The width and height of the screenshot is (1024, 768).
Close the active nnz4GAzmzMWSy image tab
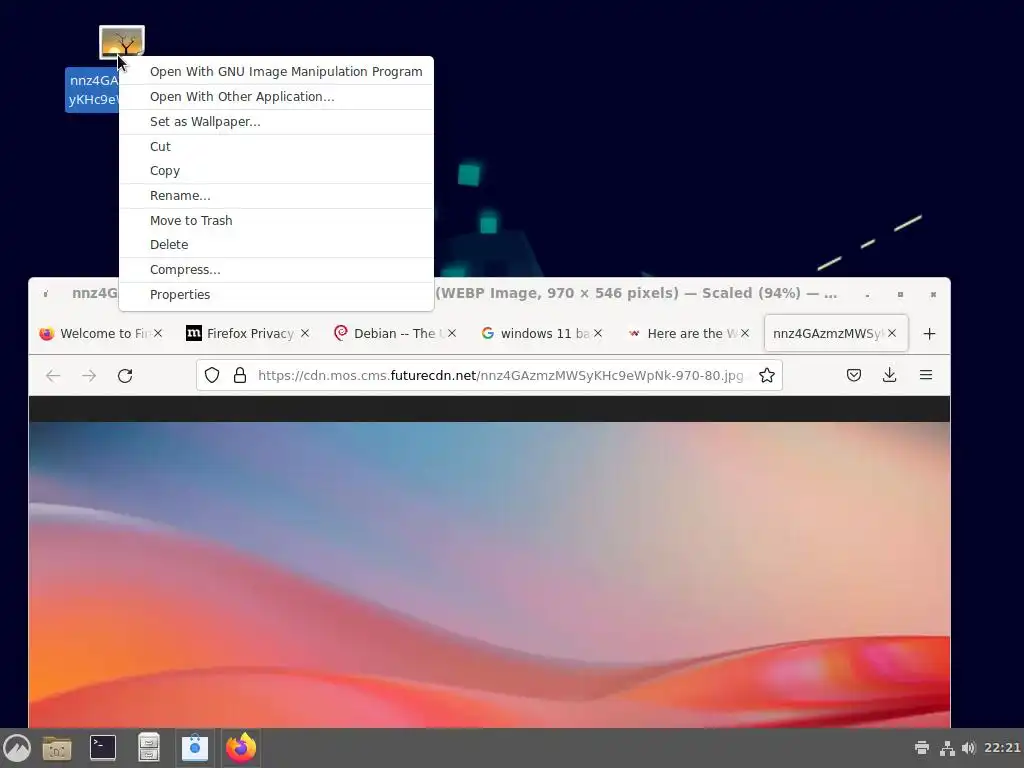tap(892, 334)
